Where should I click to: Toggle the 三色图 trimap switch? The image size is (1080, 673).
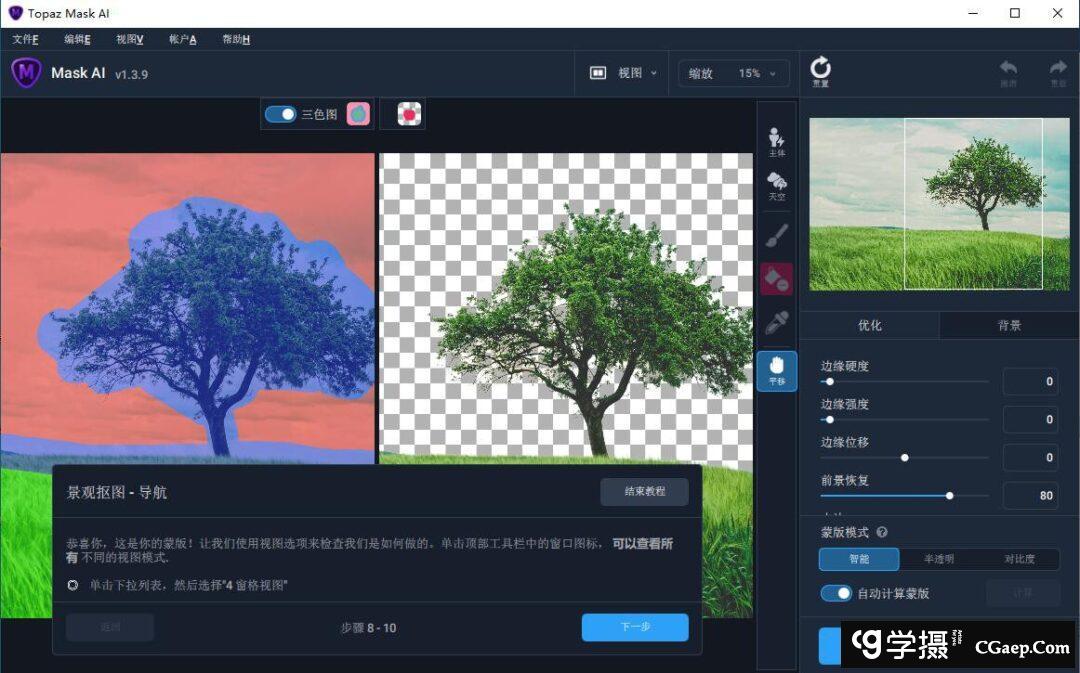(x=280, y=114)
